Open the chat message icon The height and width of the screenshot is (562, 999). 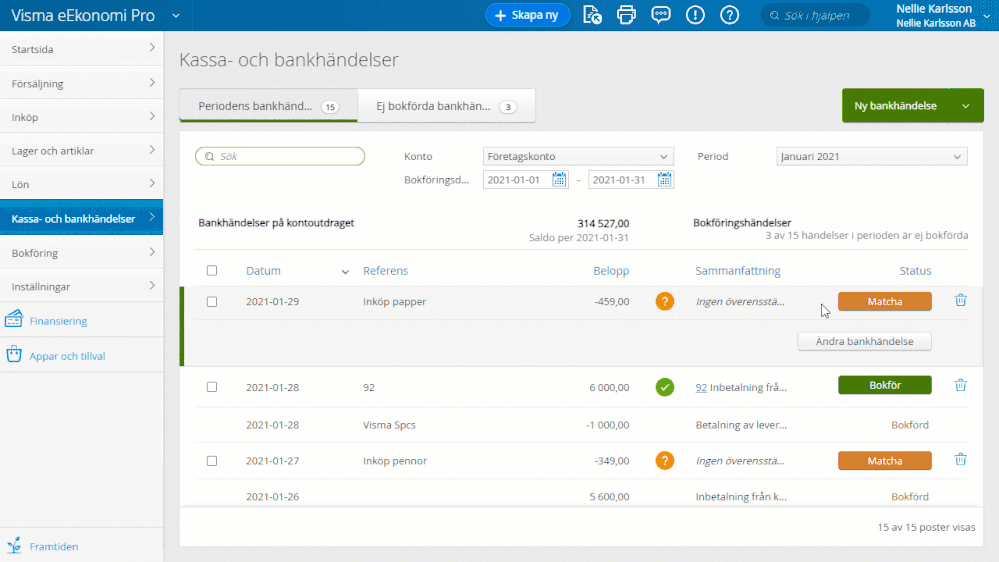661,15
